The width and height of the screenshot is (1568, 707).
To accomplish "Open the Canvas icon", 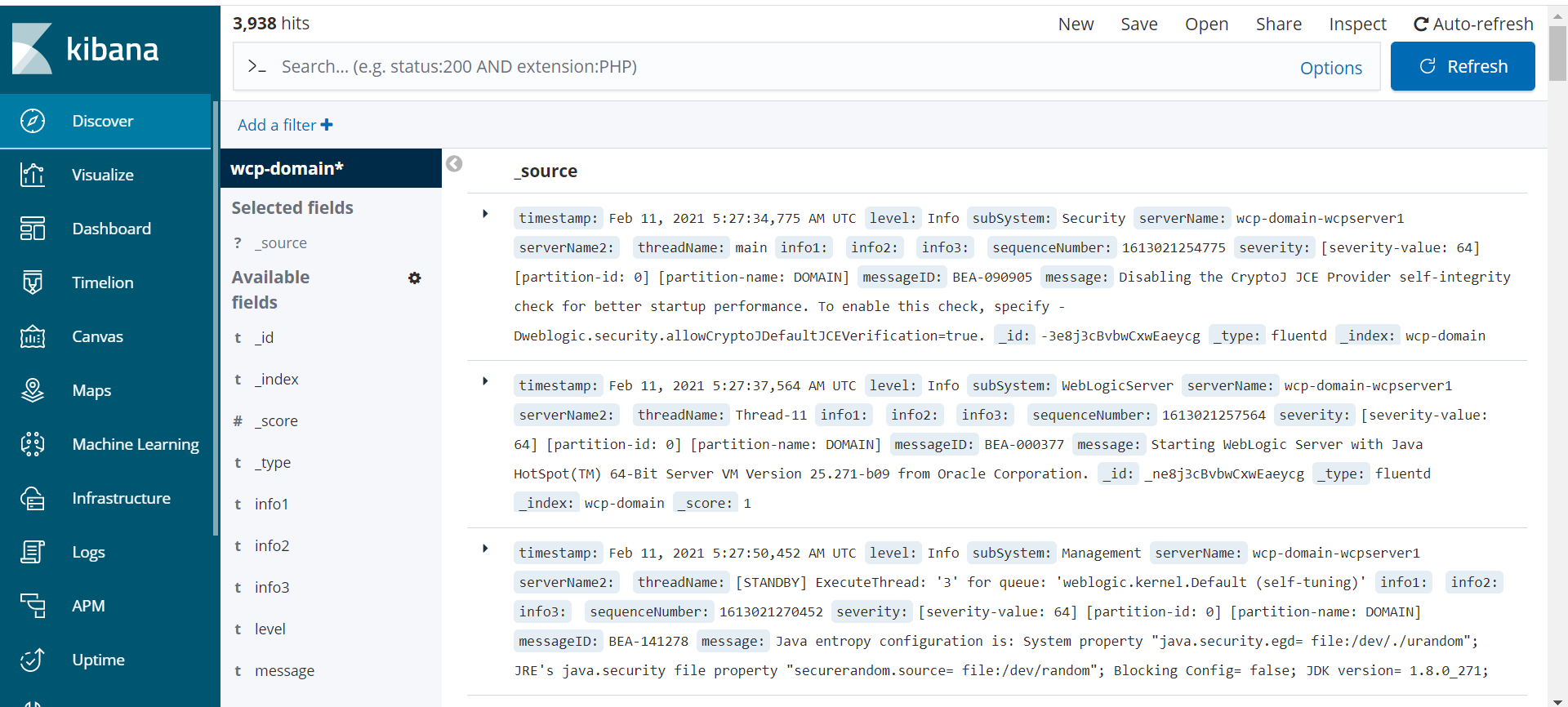I will click(x=33, y=336).
